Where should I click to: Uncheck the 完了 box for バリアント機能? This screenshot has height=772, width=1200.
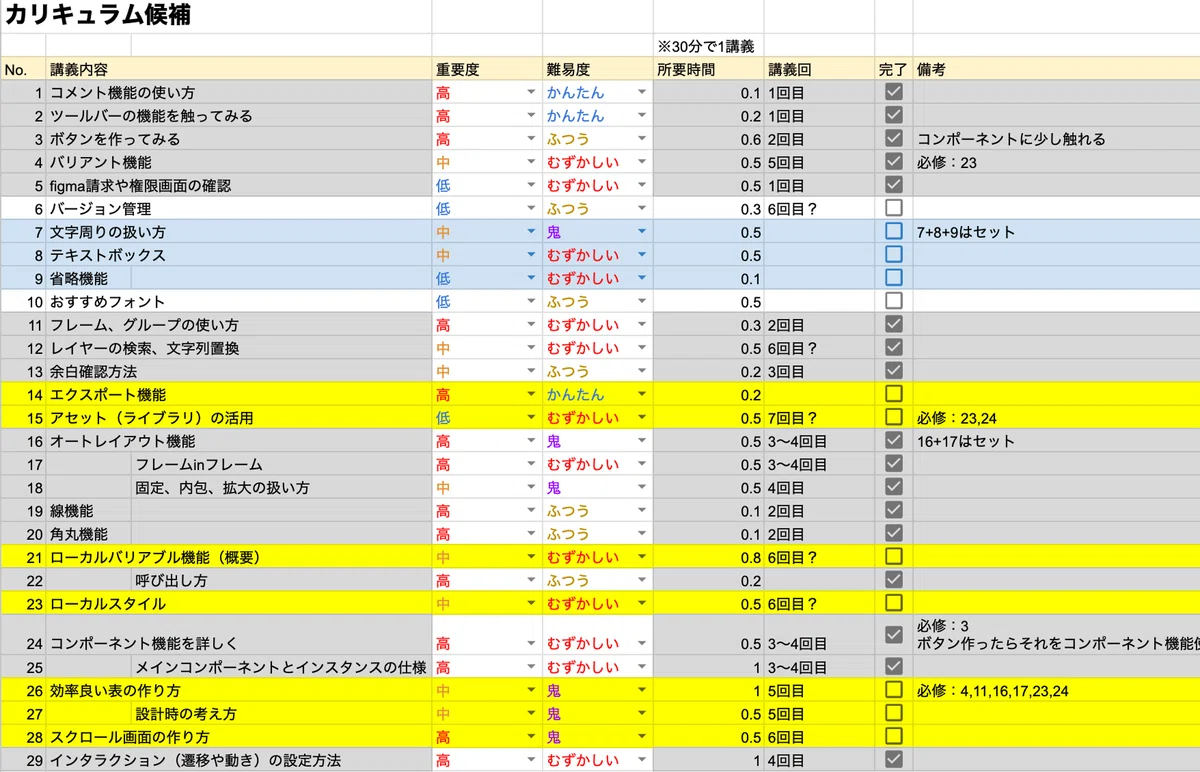pyautogui.click(x=894, y=161)
